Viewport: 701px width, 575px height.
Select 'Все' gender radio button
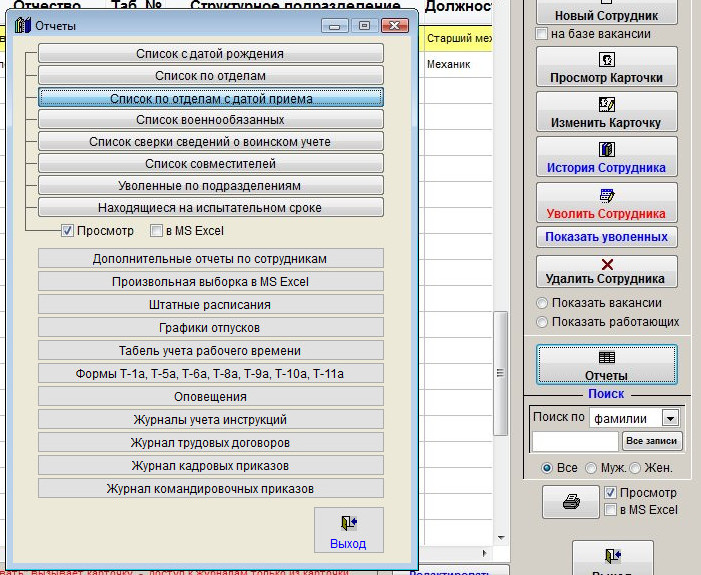coord(546,468)
